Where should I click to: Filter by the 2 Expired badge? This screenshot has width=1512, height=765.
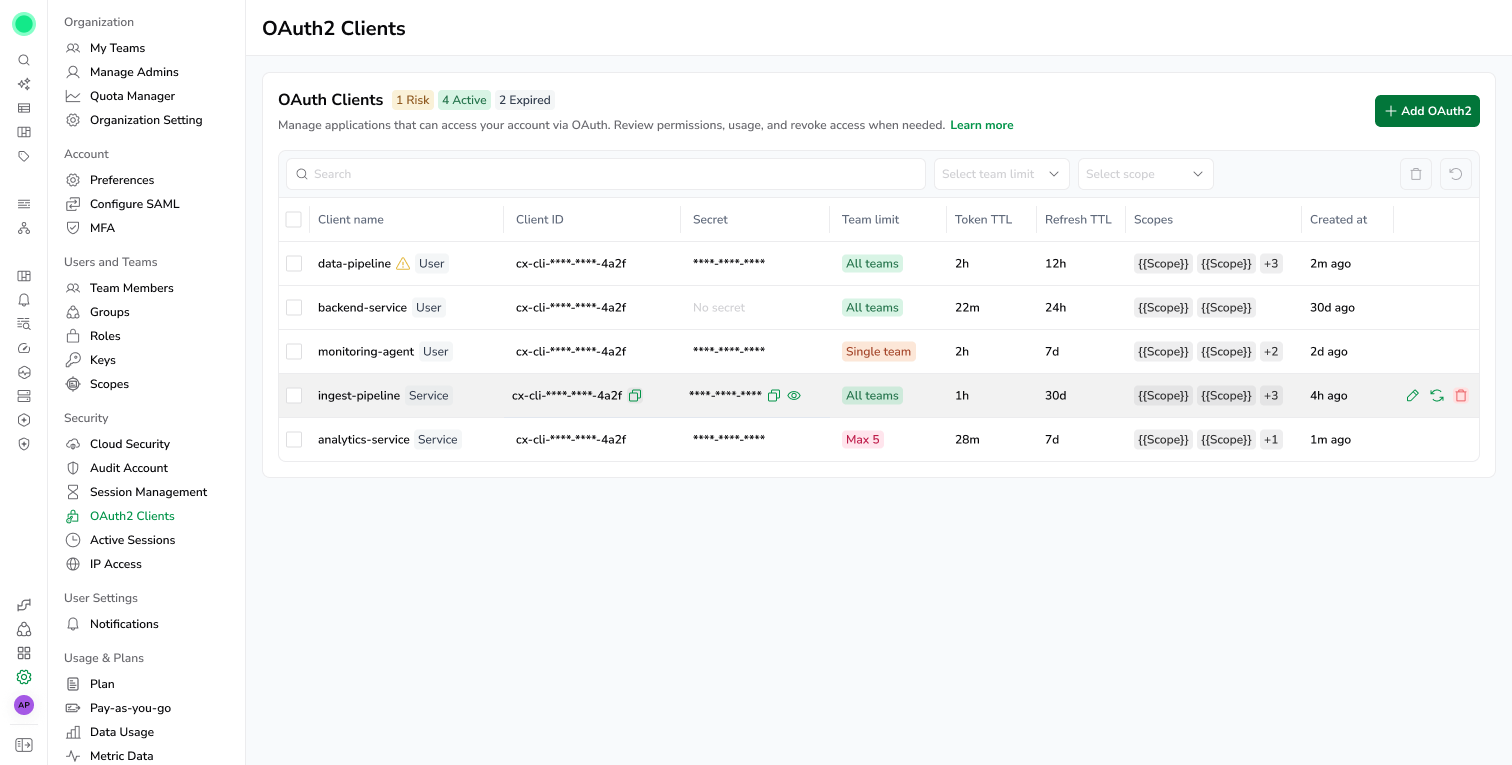(525, 100)
